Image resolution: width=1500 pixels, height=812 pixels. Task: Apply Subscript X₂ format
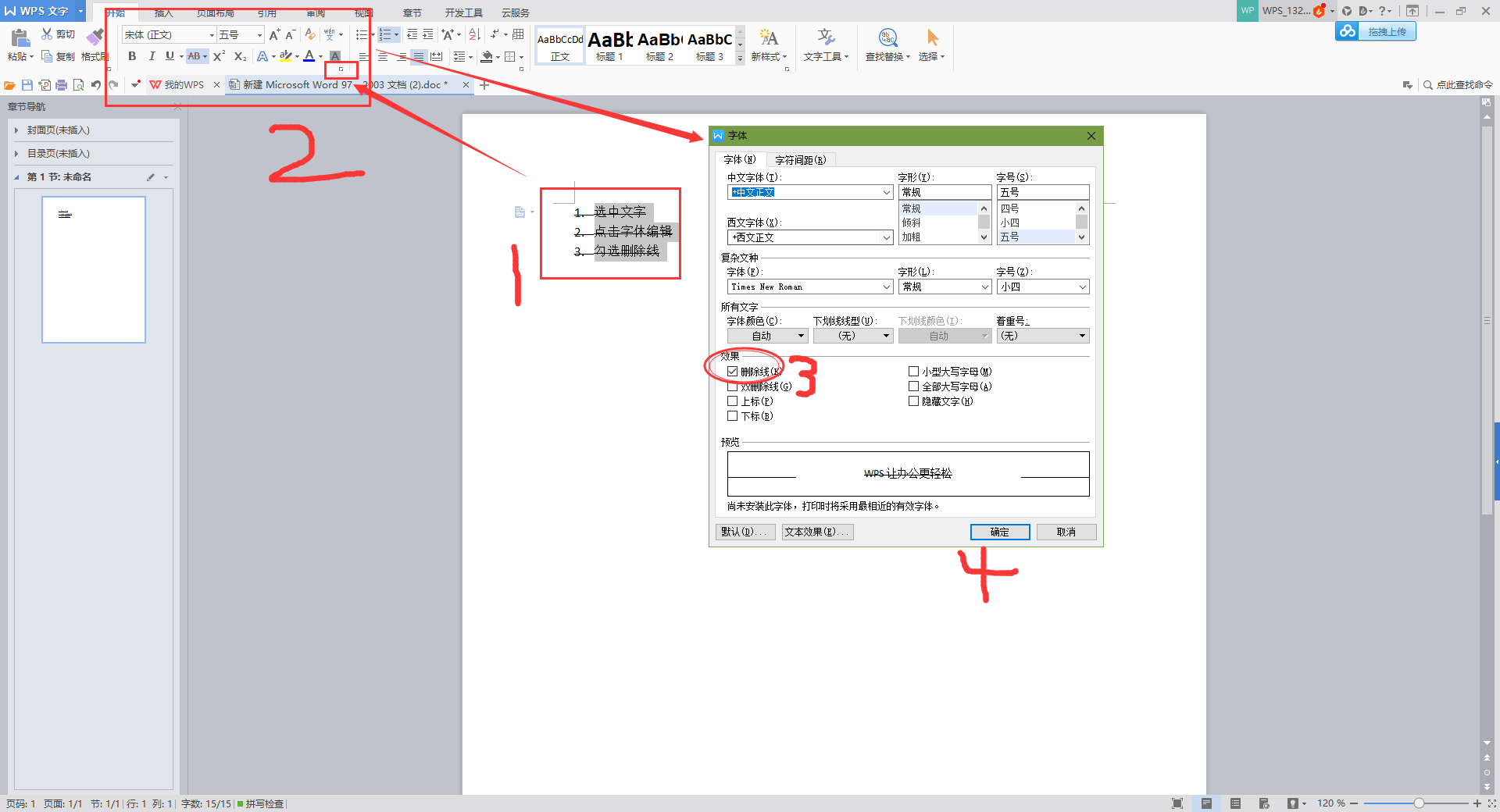pos(240,56)
